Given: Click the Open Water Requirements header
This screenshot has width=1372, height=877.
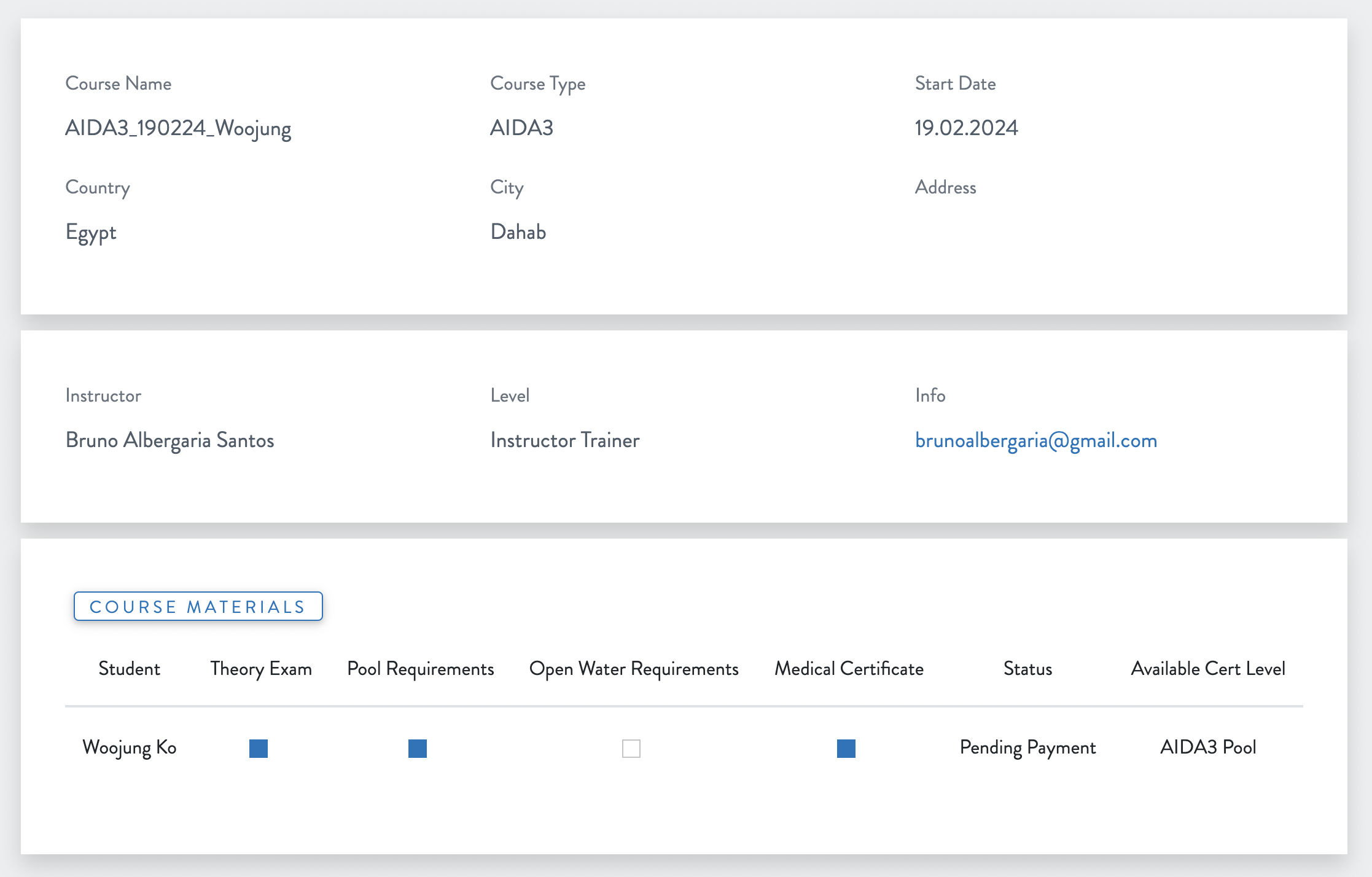Looking at the screenshot, I should point(634,668).
